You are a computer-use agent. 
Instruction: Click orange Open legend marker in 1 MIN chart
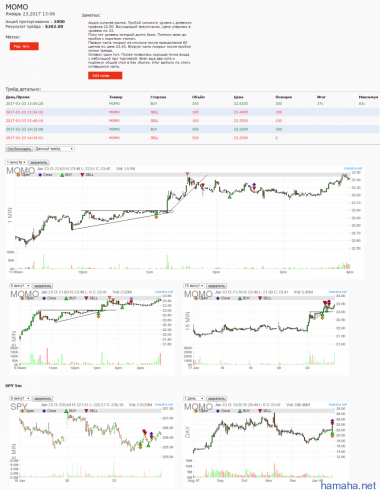pyautogui.click(x=18, y=175)
